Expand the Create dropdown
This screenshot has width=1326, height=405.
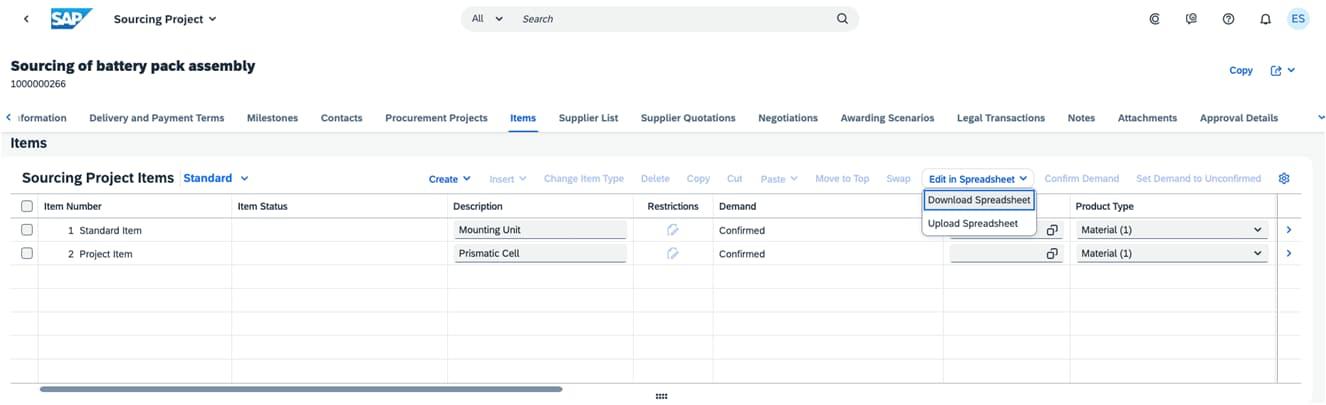pos(449,179)
